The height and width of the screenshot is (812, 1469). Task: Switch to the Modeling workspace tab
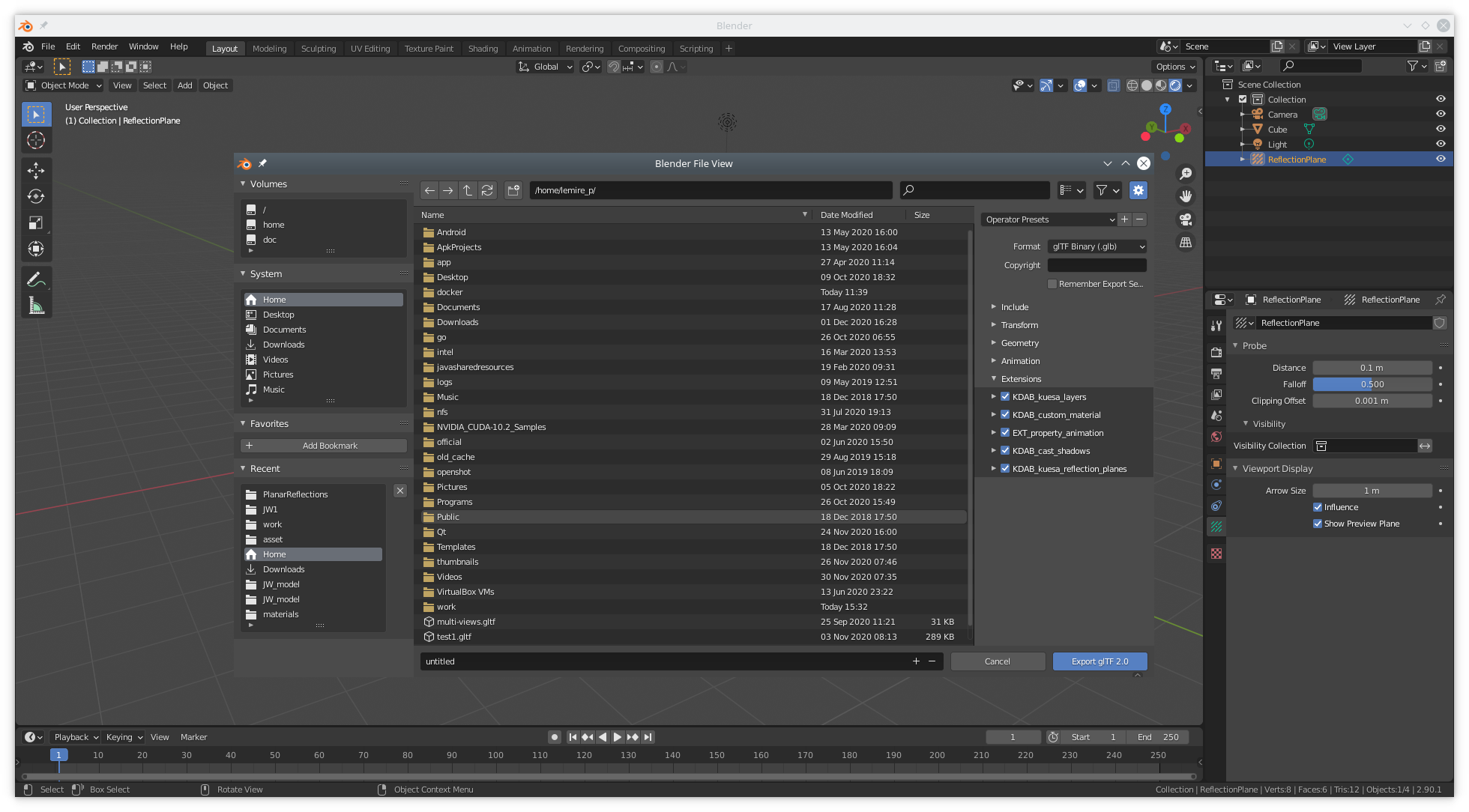[269, 49]
